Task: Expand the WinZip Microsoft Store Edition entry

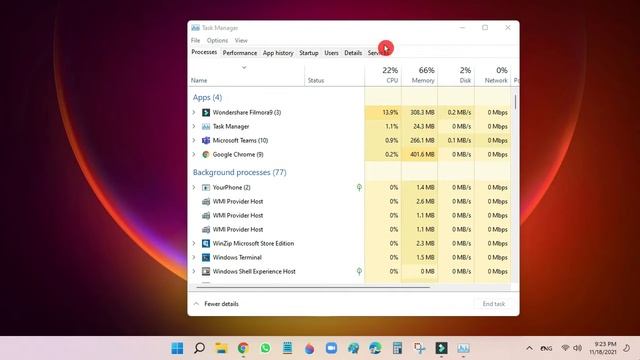Action: click(194, 243)
